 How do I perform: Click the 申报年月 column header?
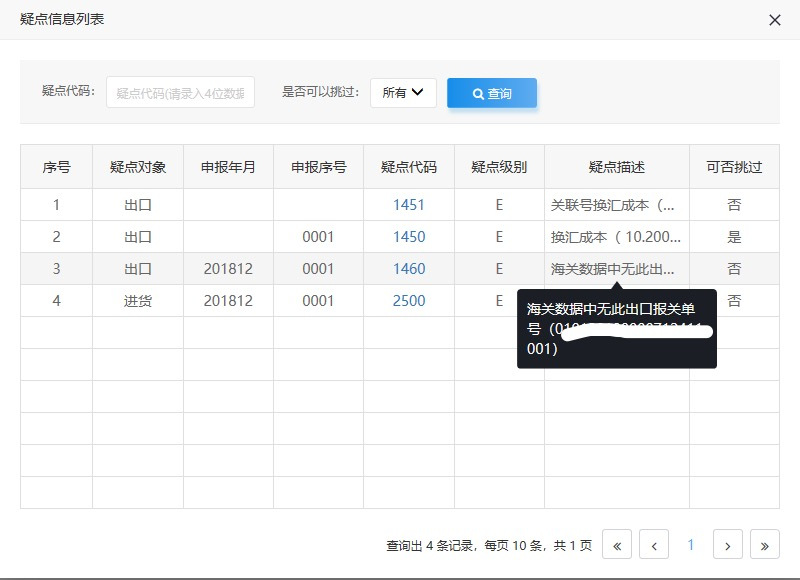[228, 167]
